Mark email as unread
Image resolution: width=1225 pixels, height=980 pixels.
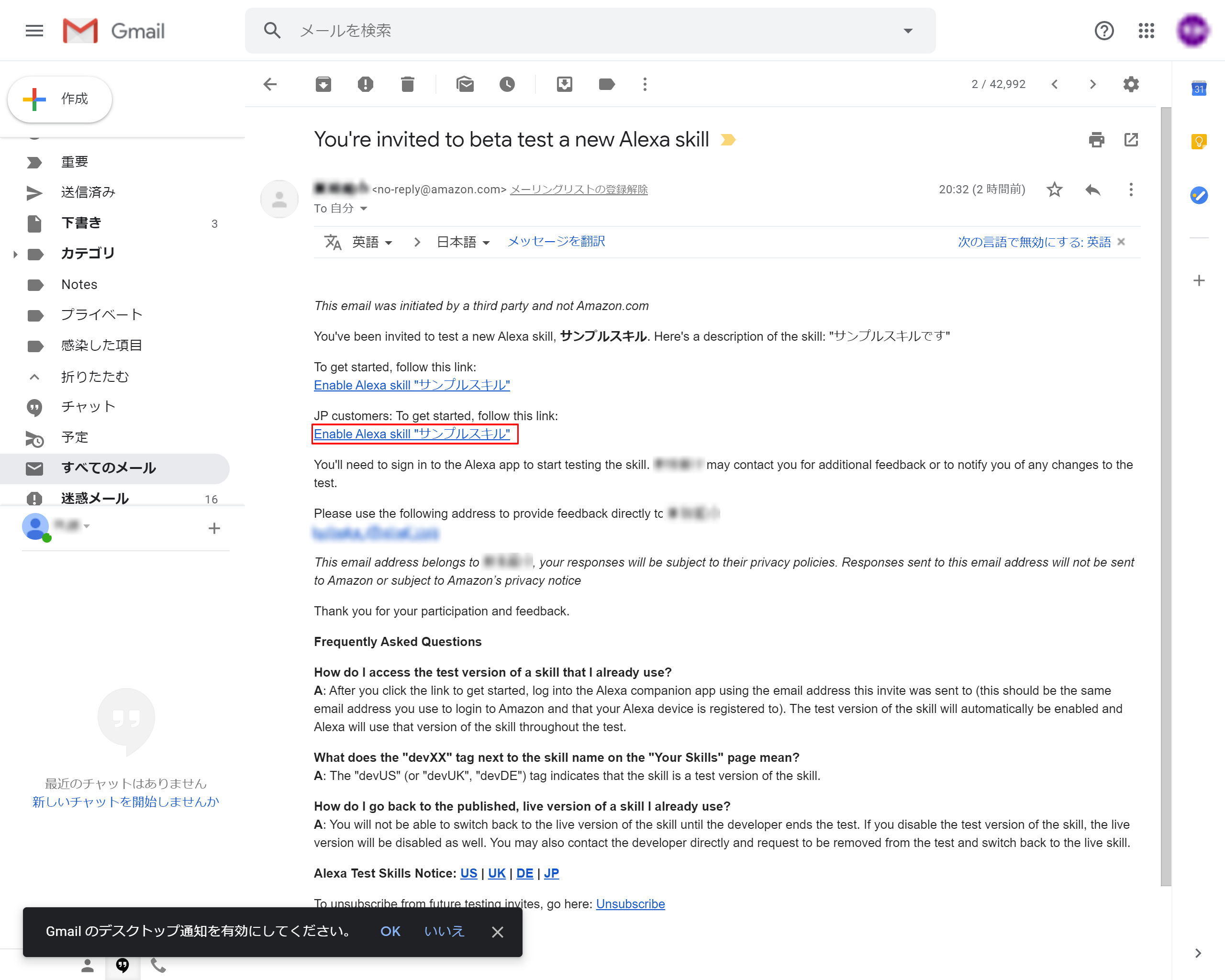[x=465, y=85]
